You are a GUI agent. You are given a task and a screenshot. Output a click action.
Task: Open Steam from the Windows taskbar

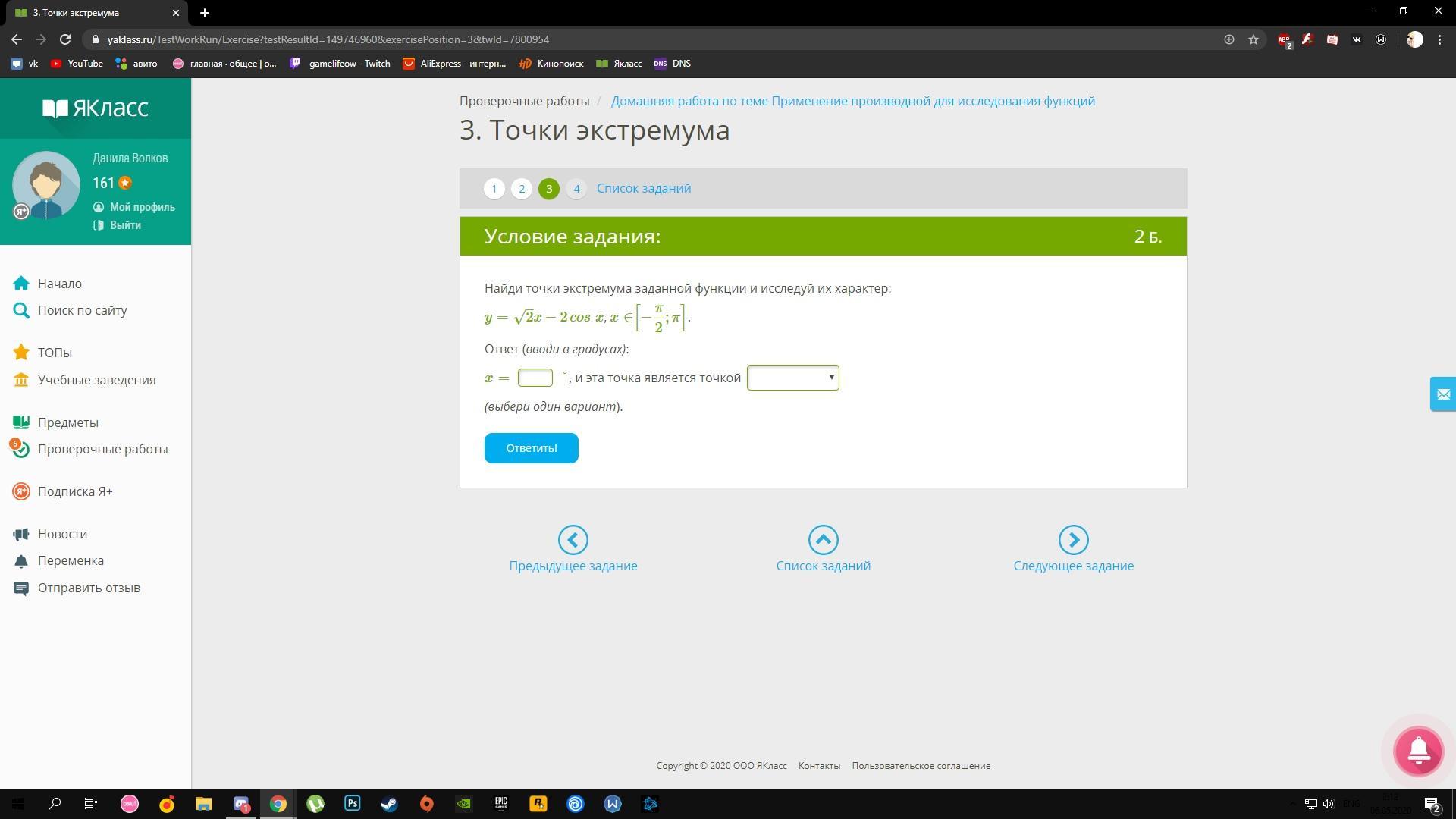[389, 804]
